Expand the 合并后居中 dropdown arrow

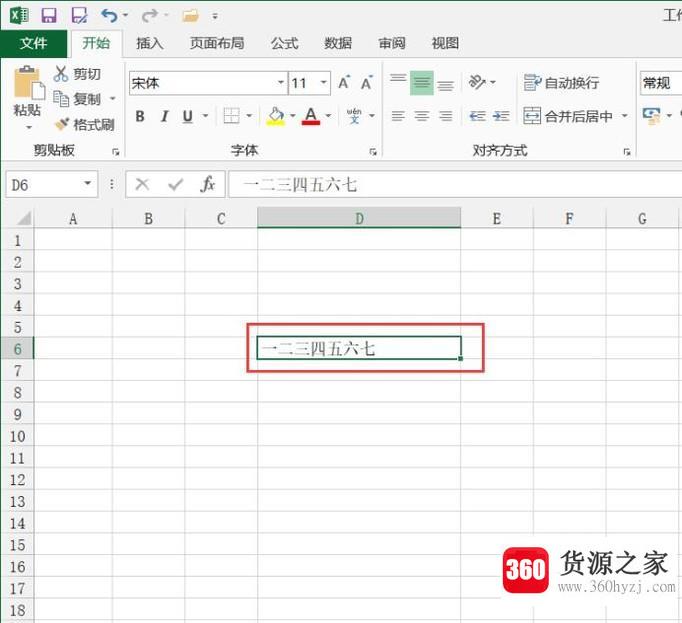pos(625,116)
